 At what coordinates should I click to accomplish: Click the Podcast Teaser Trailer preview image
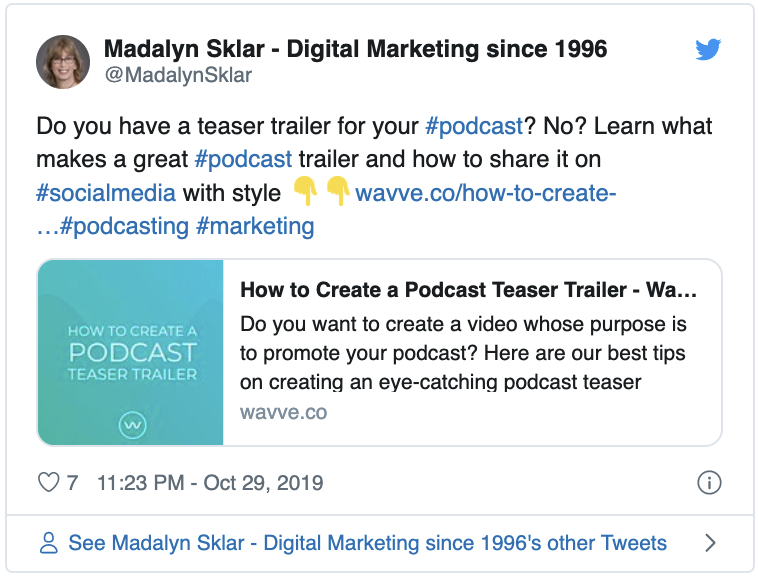(x=131, y=352)
